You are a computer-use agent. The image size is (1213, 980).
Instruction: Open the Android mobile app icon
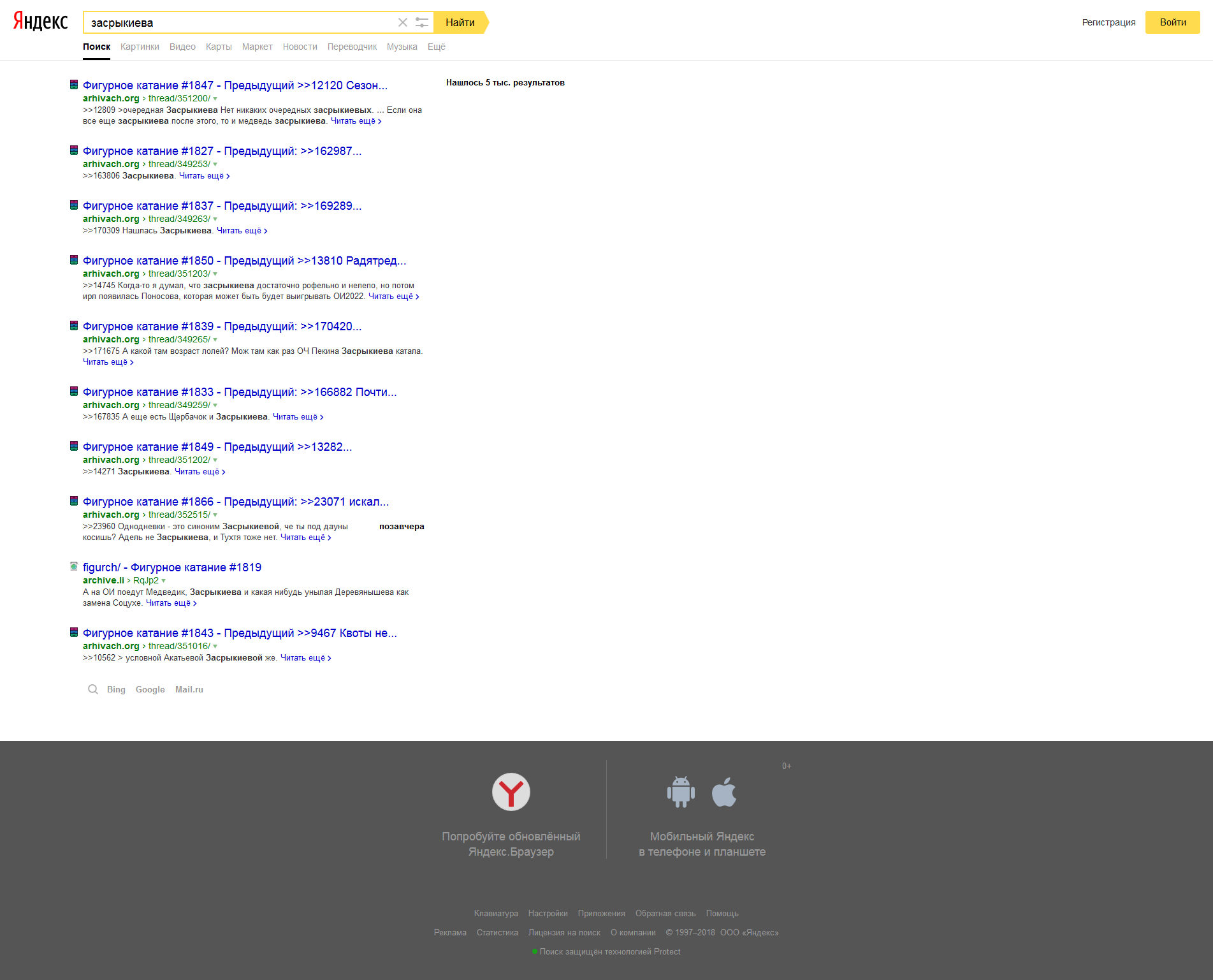681,792
